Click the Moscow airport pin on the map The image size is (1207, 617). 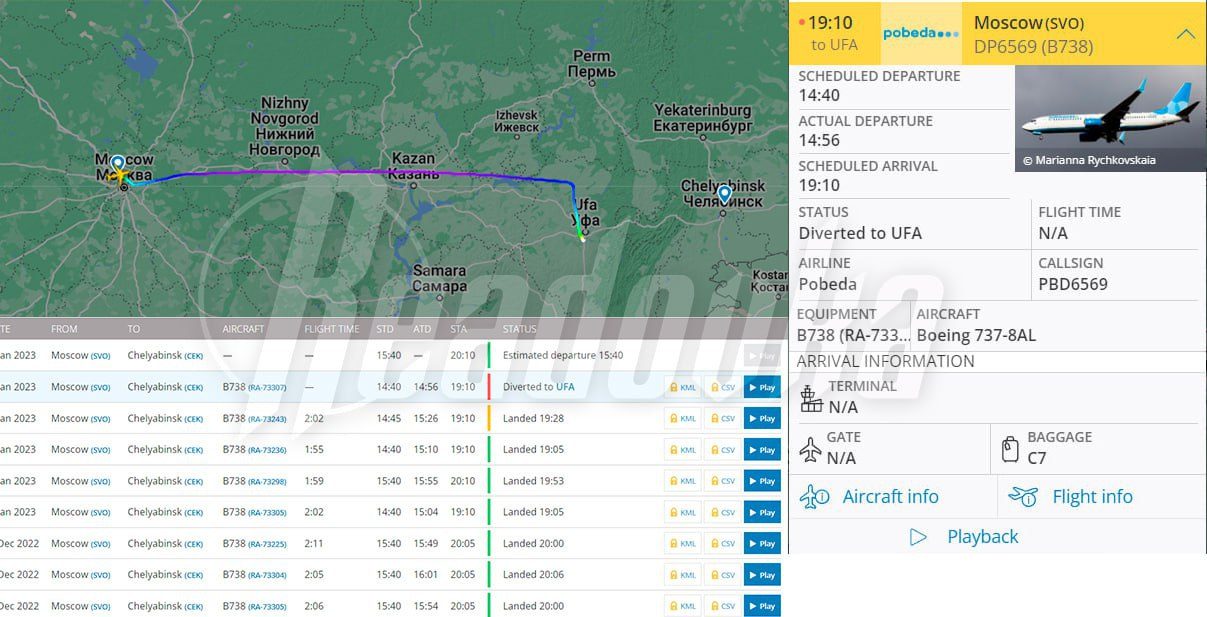[118, 164]
